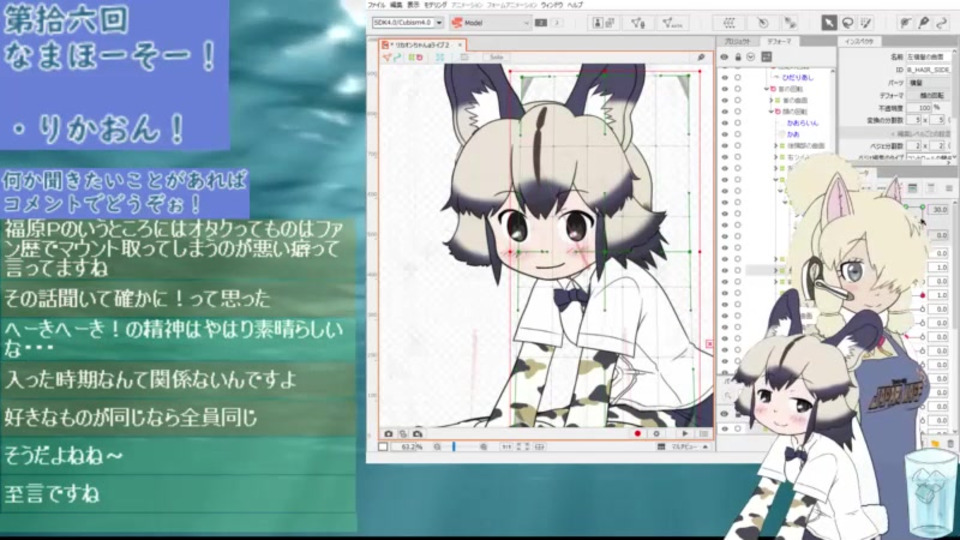Open the ウィンドウ menu

(552, 5)
